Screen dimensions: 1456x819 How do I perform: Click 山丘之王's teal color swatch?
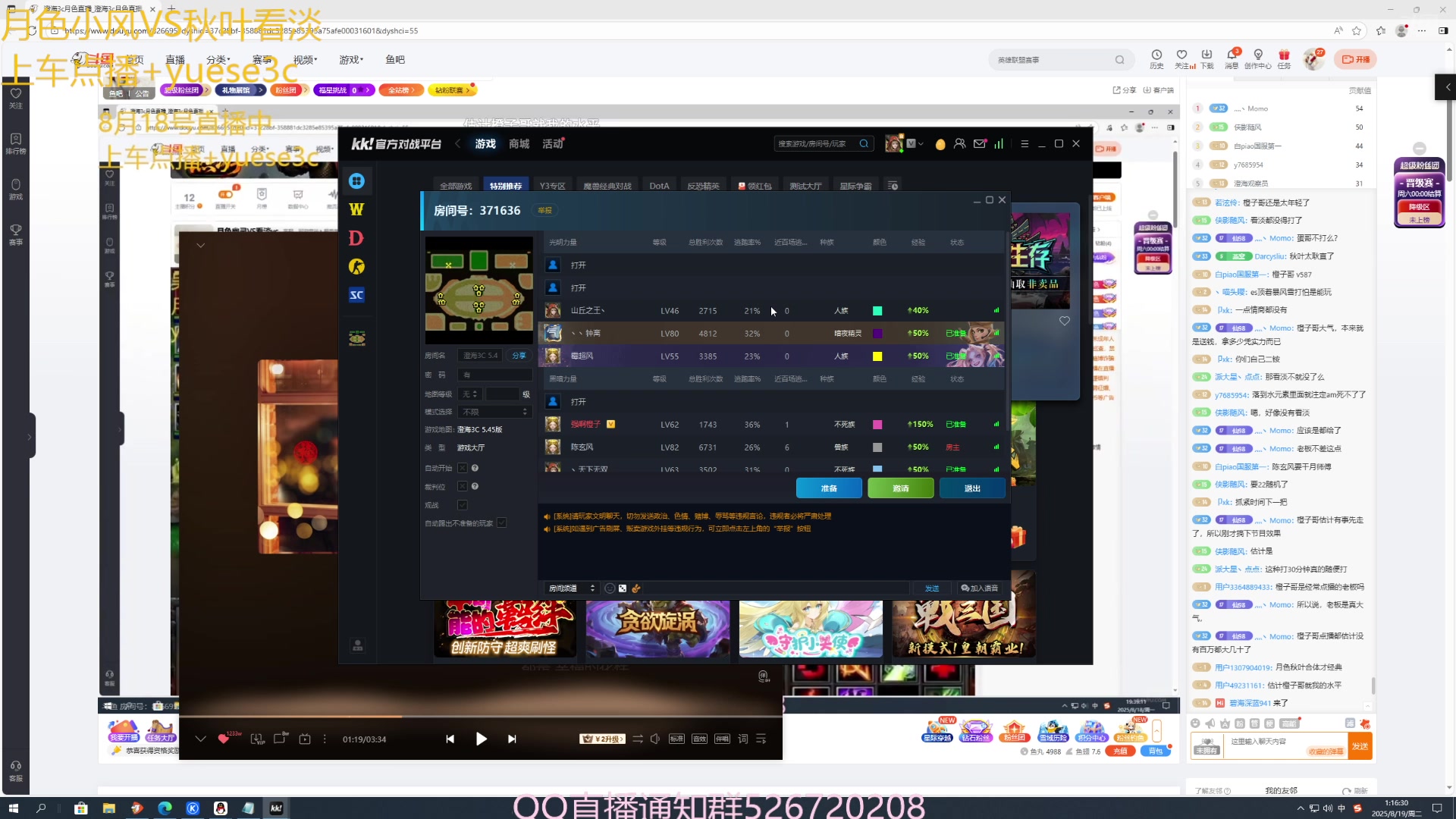877,311
